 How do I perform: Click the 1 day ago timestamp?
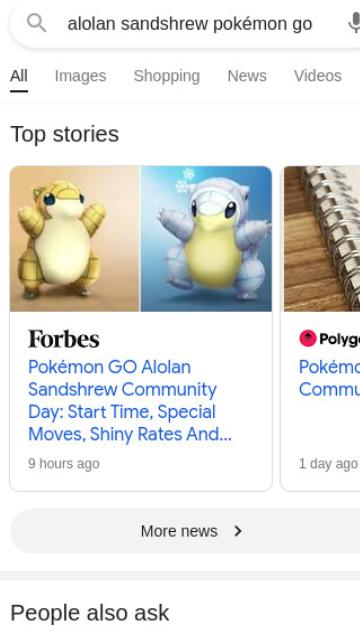(x=328, y=464)
